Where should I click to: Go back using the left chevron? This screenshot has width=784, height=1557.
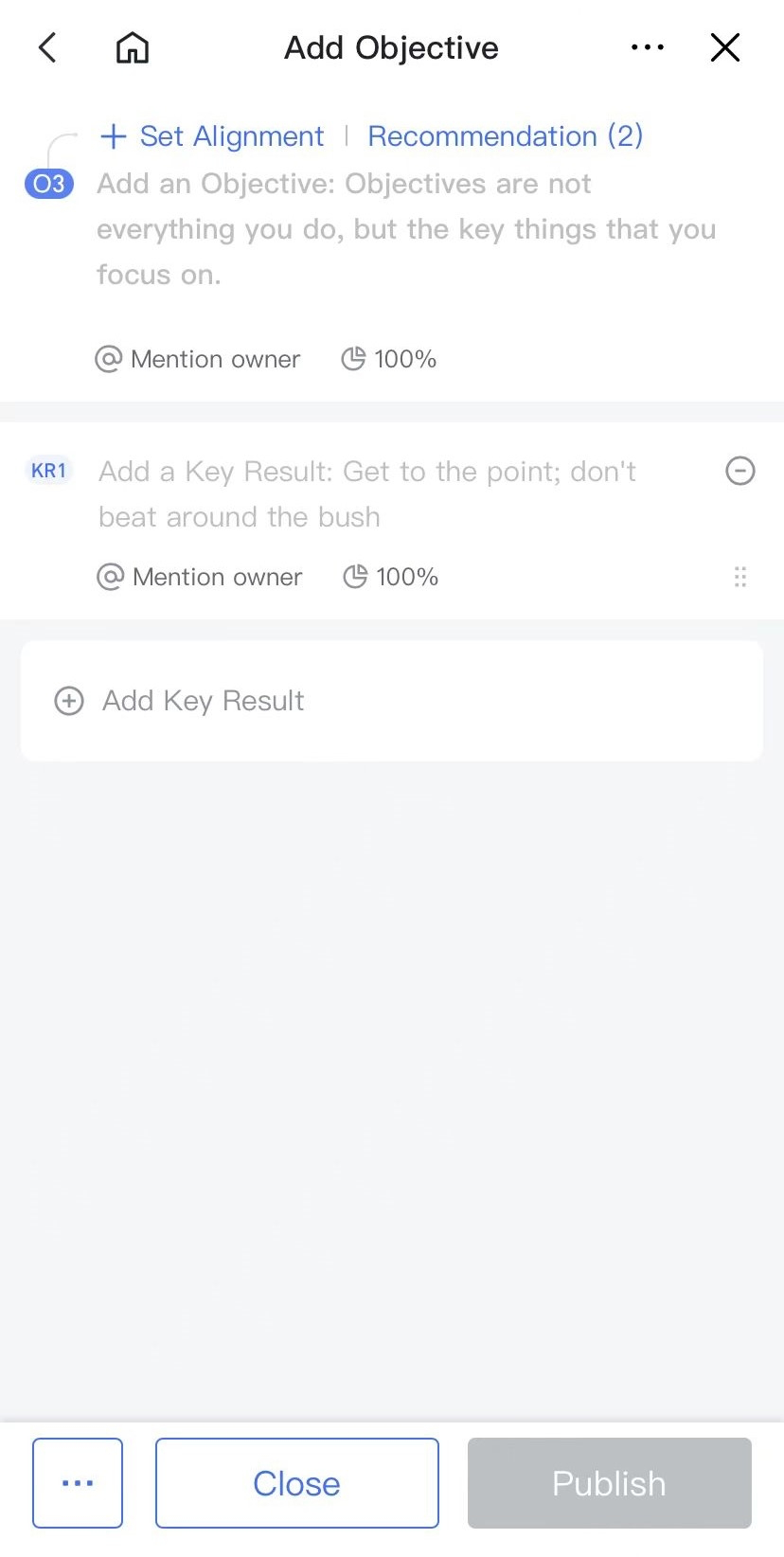pos(47,47)
